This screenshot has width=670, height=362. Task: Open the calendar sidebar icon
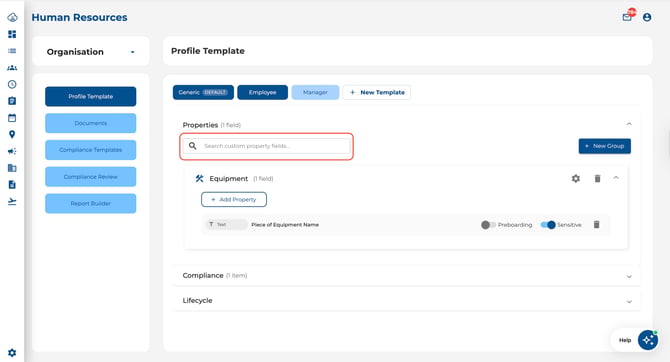point(12,118)
